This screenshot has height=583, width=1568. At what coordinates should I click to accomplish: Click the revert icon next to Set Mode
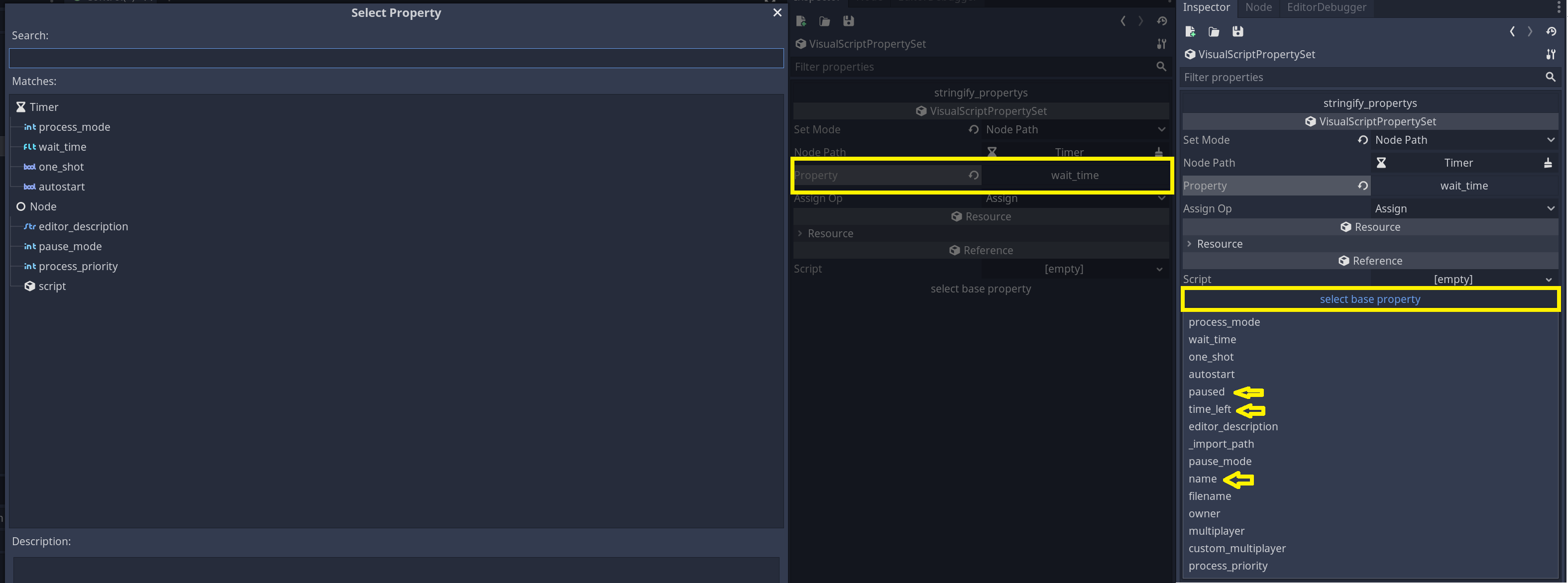(x=1363, y=140)
